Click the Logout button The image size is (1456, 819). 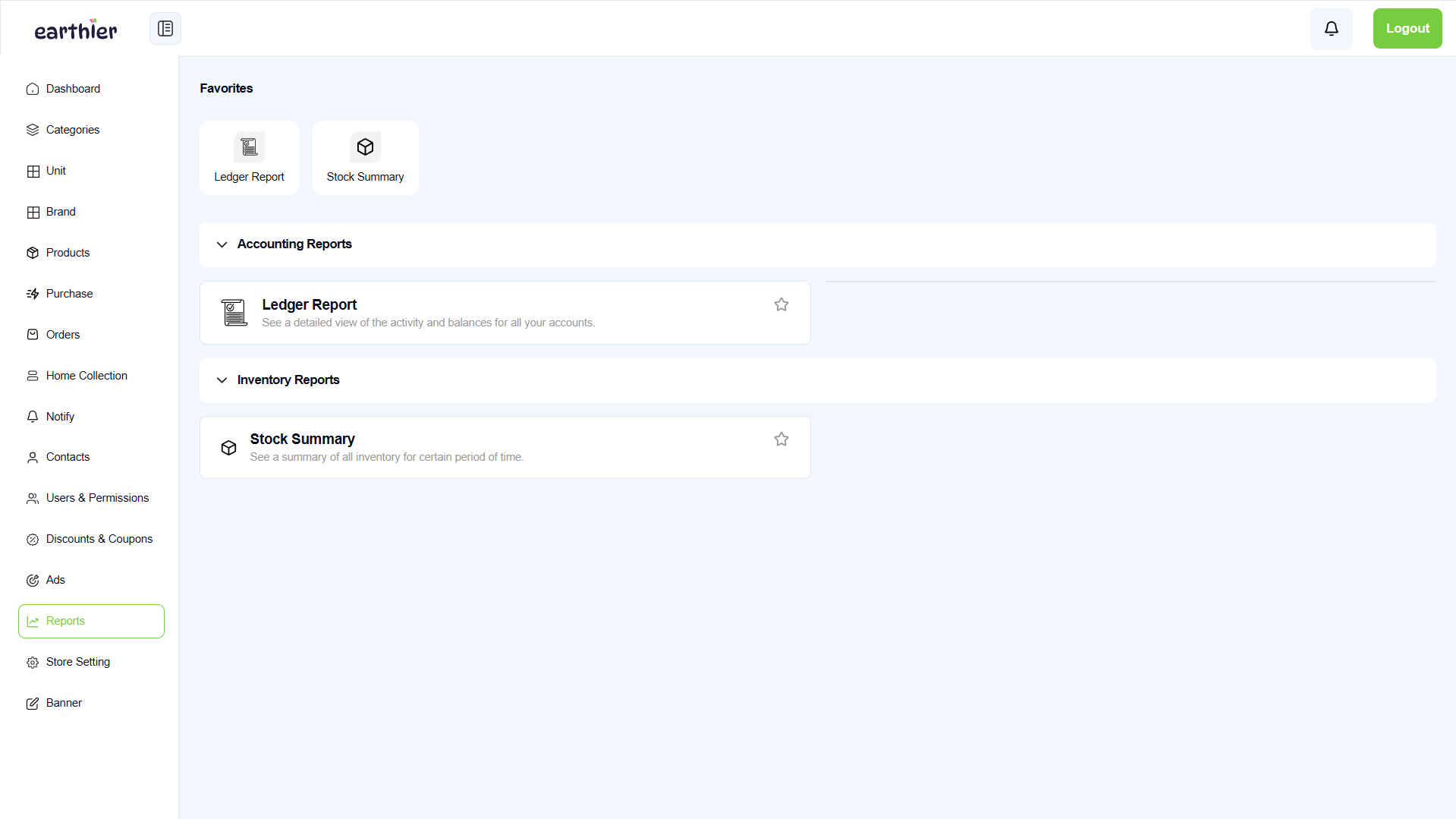1407,28
